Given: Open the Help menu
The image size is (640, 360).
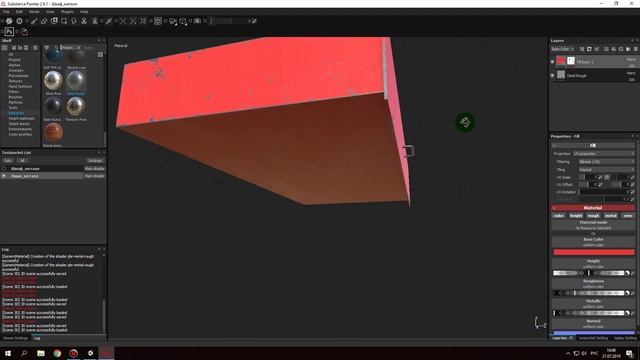Looking at the screenshot, I should point(84,12).
